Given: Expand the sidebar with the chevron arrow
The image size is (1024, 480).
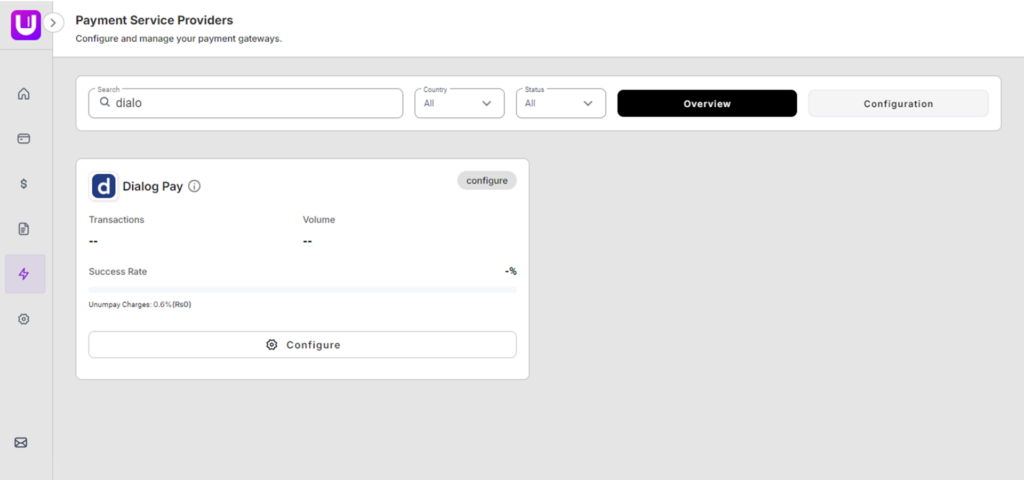Looking at the screenshot, I should [54, 22].
